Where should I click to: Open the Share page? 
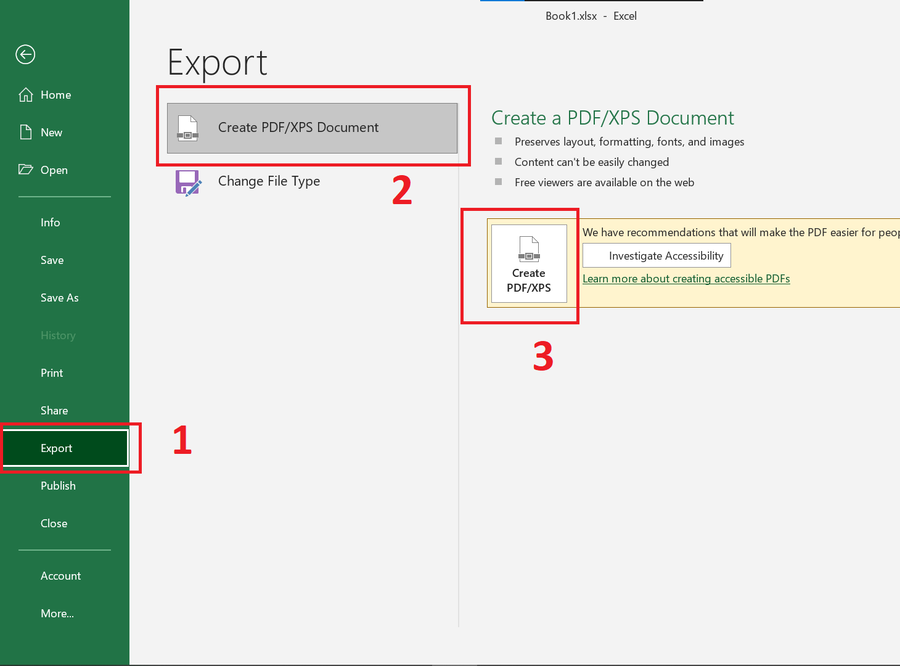54,411
